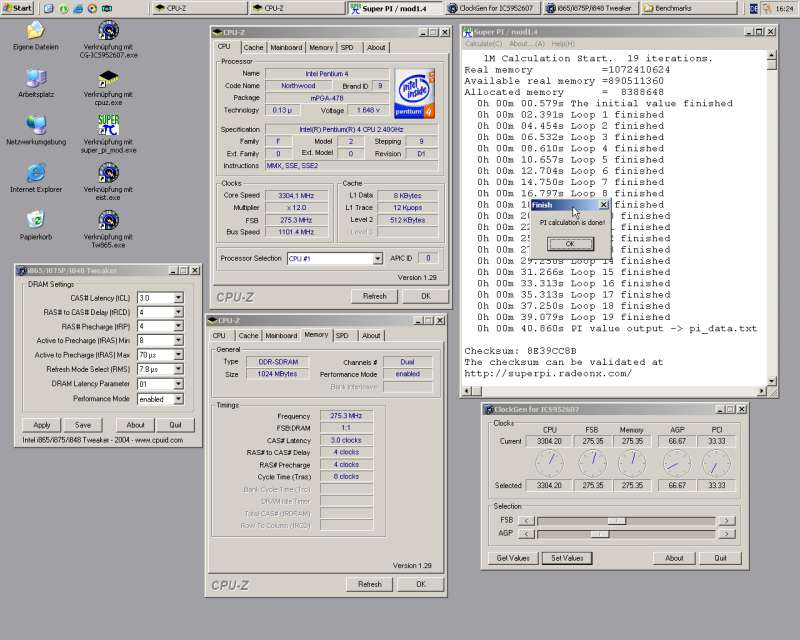The width and height of the screenshot is (800, 640).
Task: Open SPD tab in processor CPU-Z window
Action: coord(347,47)
